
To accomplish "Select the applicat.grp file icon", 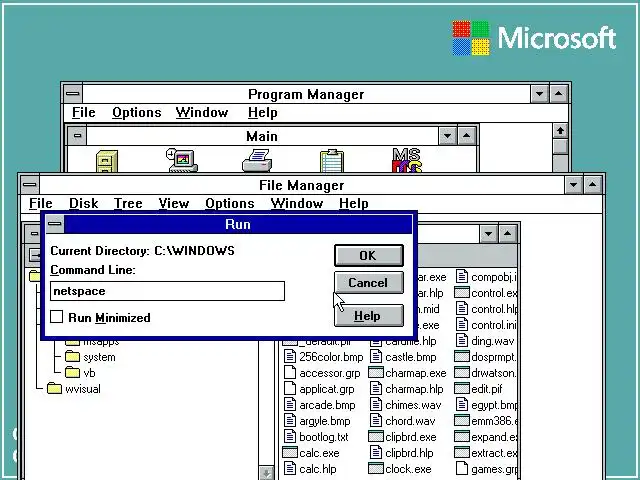I will [x=290, y=388].
